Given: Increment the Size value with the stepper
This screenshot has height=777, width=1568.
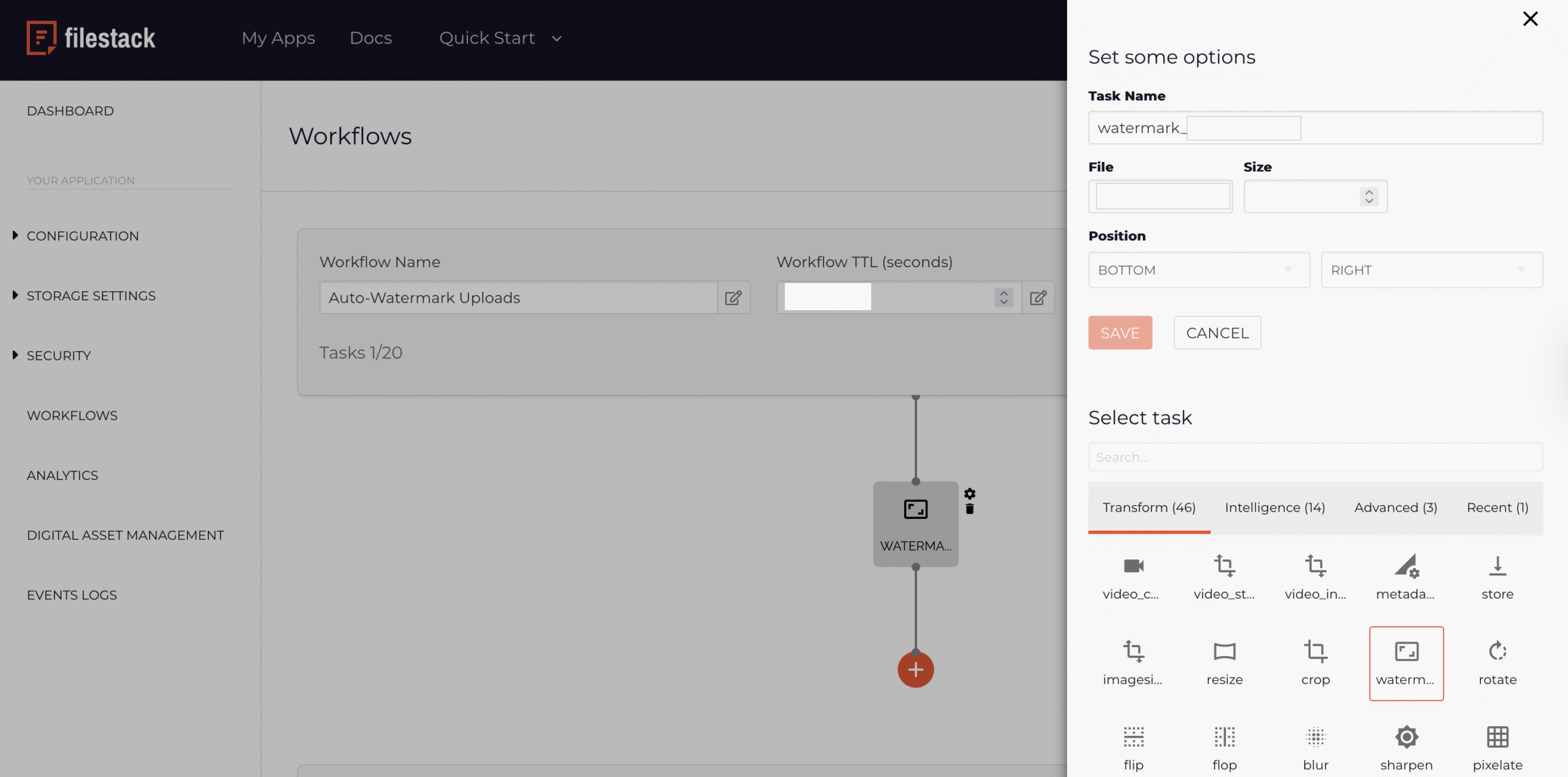Looking at the screenshot, I should (x=1370, y=192).
